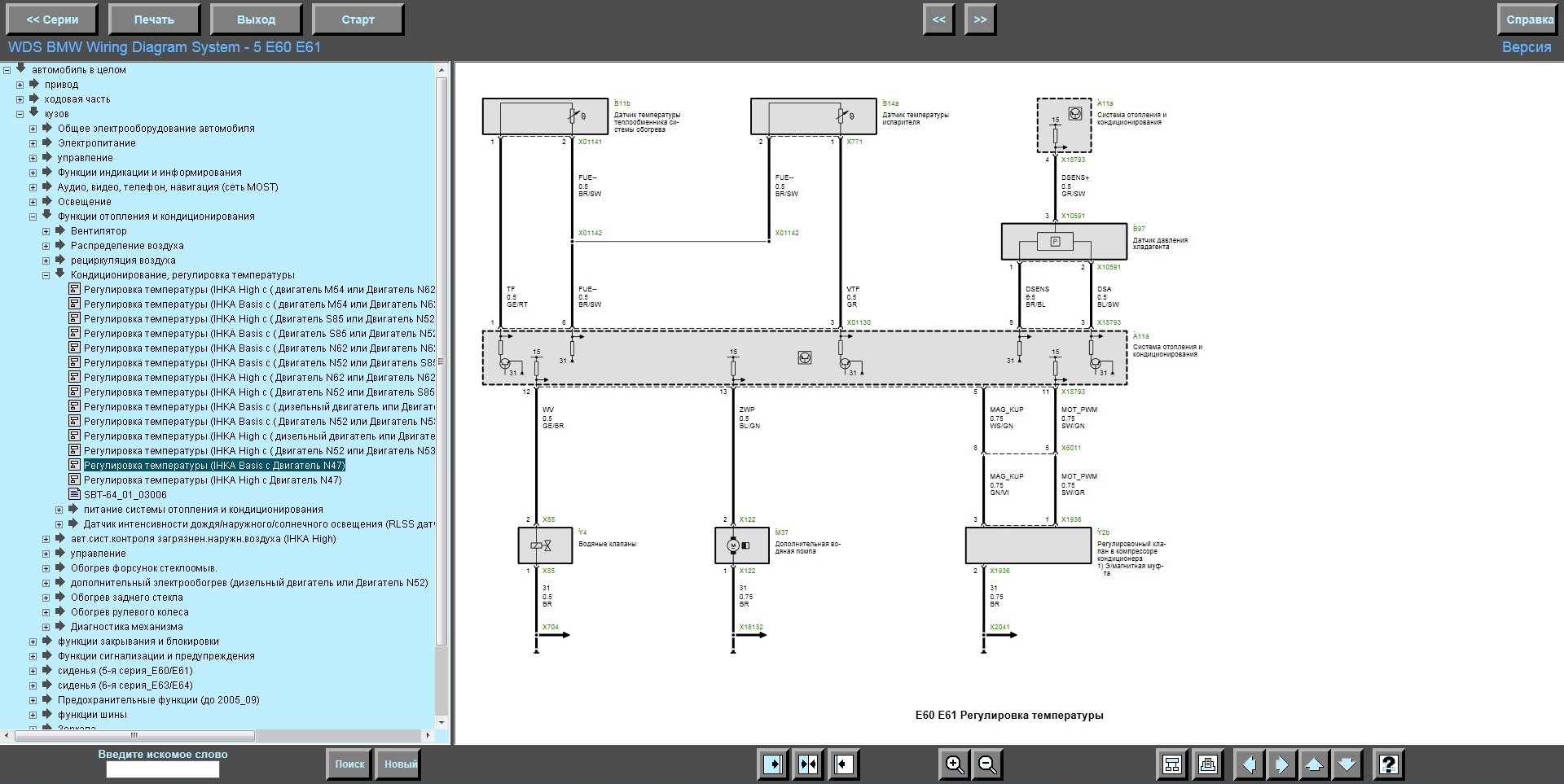Expand the 'Вентилятор' tree node
1564x784 pixels.
(46, 231)
